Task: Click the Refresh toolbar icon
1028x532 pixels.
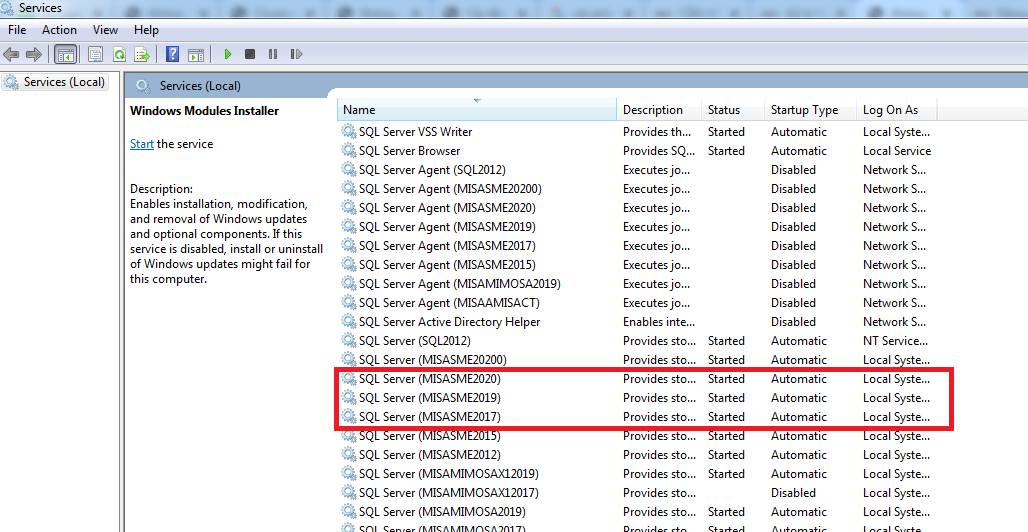Action: pos(119,54)
